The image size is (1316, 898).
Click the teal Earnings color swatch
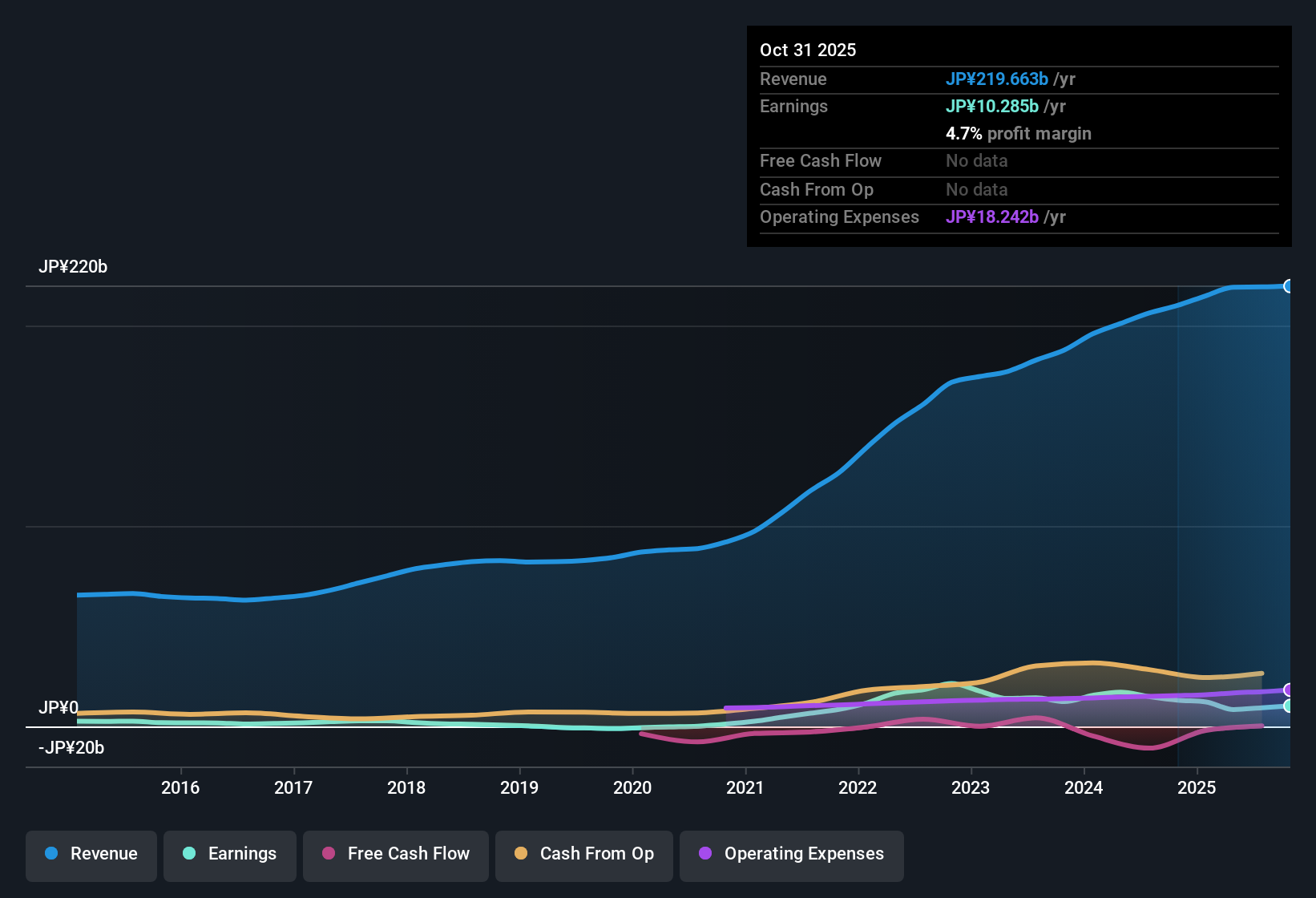click(x=189, y=854)
